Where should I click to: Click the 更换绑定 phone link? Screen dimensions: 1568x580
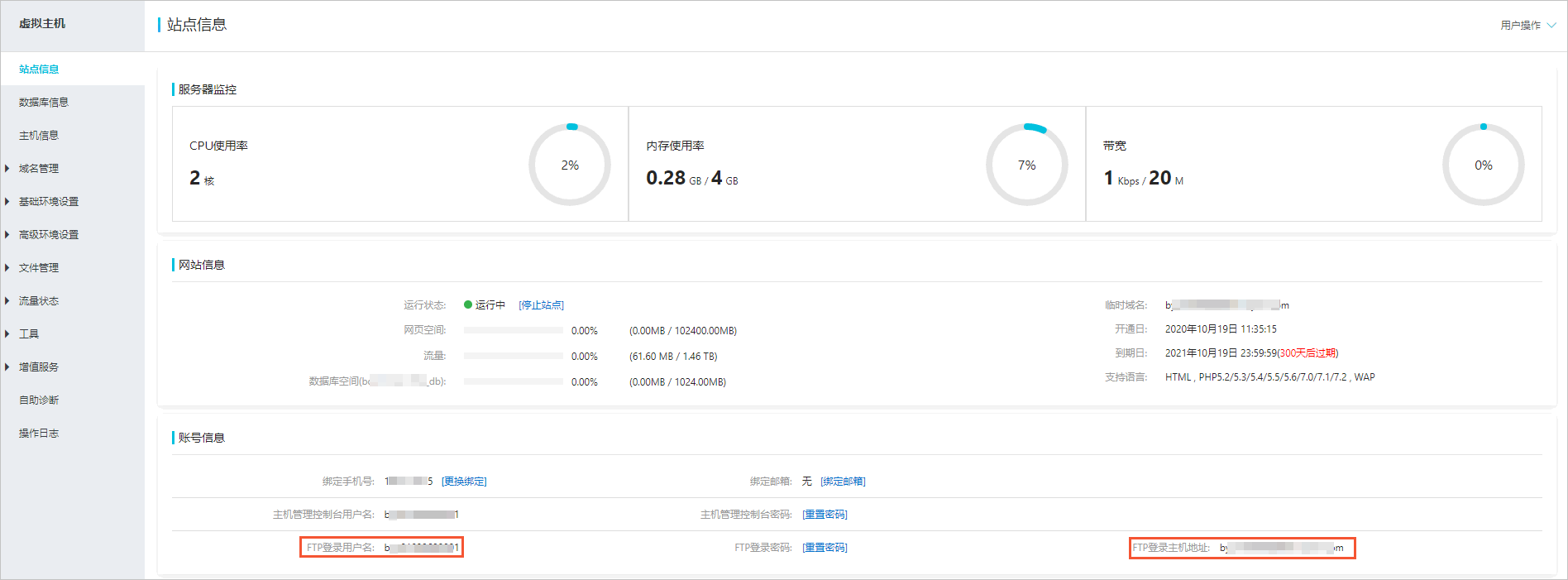(x=464, y=482)
